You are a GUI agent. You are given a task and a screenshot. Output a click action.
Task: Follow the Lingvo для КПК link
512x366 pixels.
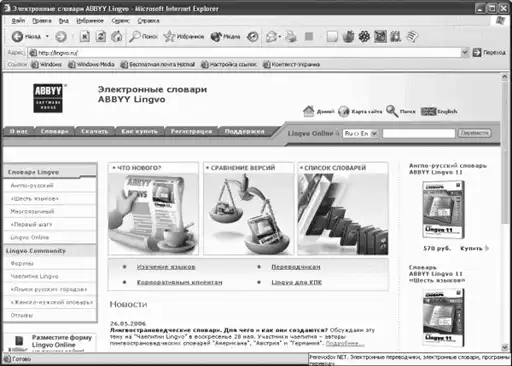296,282
